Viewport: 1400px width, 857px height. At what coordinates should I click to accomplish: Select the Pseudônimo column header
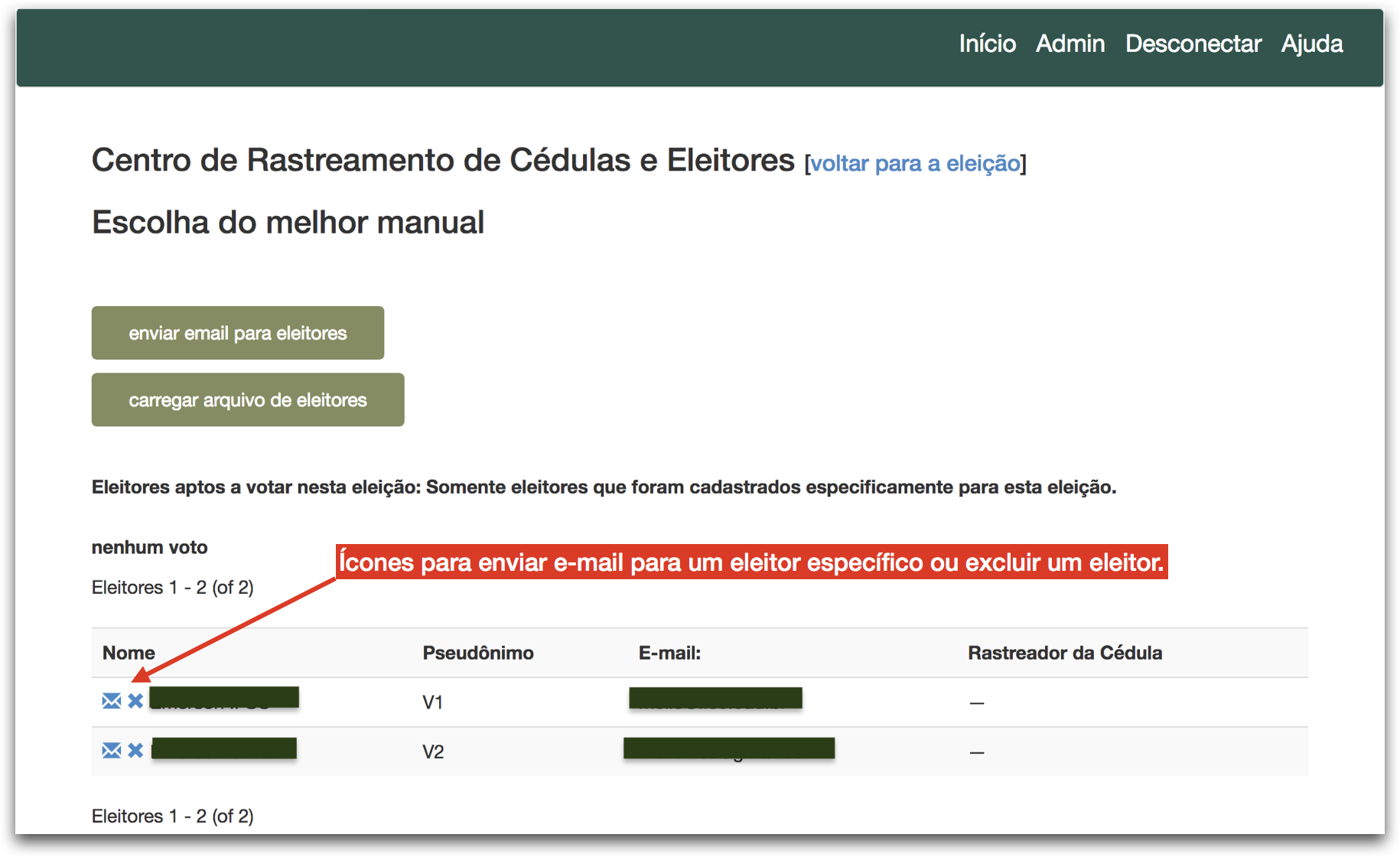tap(478, 653)
